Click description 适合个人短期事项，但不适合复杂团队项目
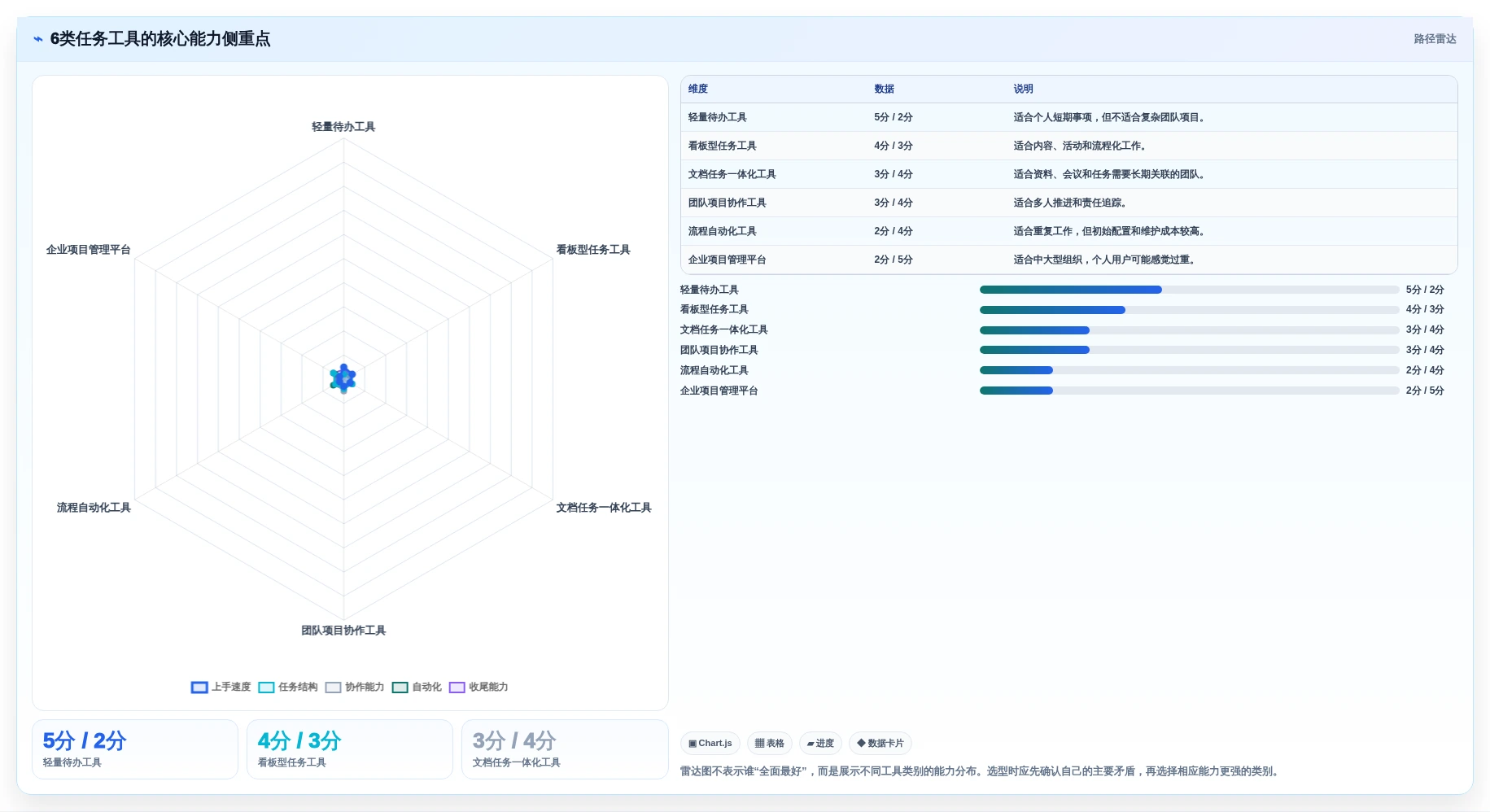This screenshot has height=812, width=1490. click(1109, 117)
